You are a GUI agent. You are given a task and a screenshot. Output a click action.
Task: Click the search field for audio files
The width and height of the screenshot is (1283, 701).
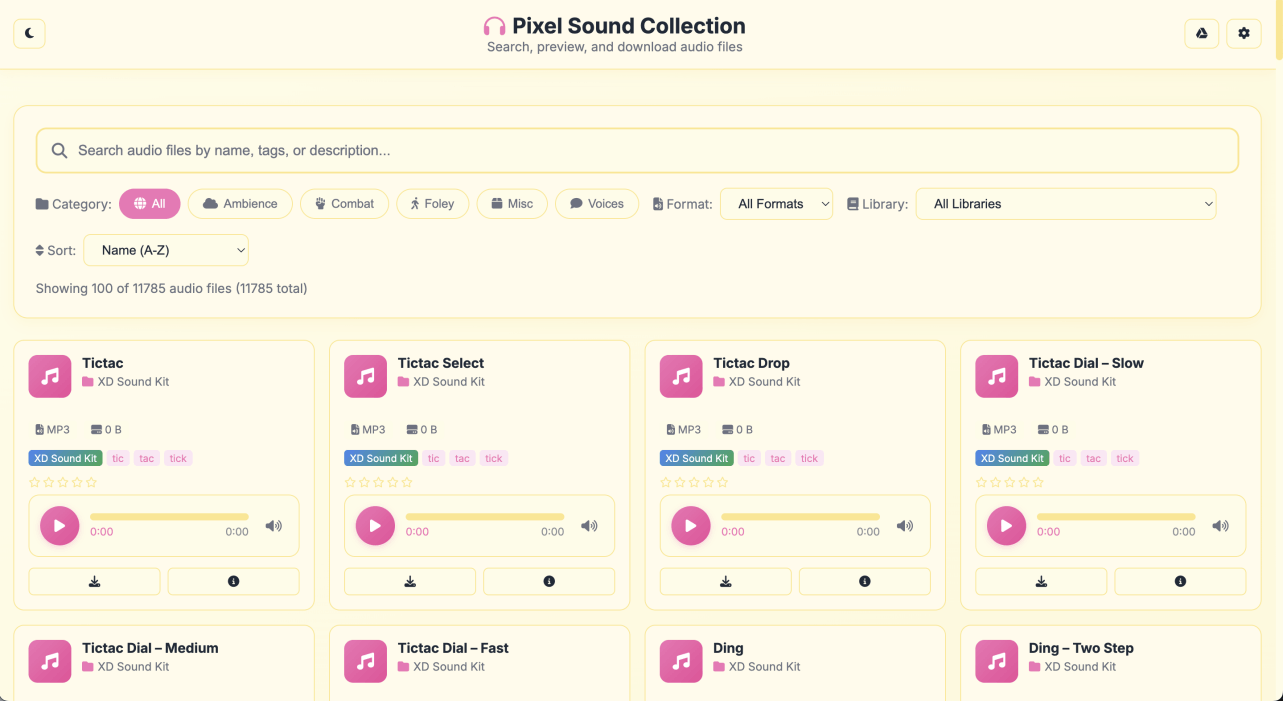pyautogui.click(x=637, y=150)
